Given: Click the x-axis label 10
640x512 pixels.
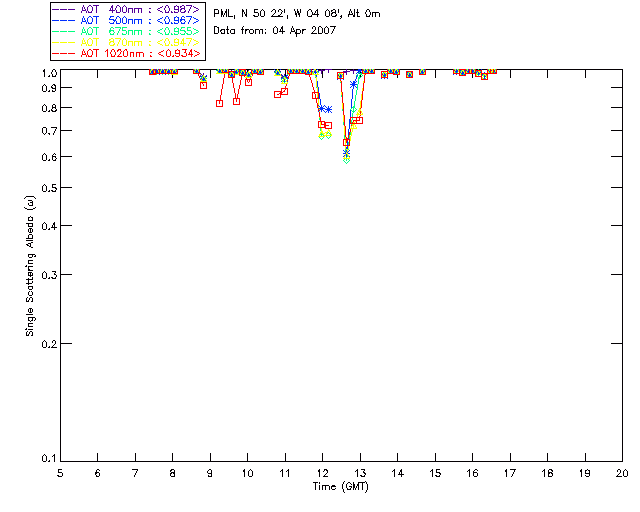Looking at the screenshot, I should pos(247,473).
